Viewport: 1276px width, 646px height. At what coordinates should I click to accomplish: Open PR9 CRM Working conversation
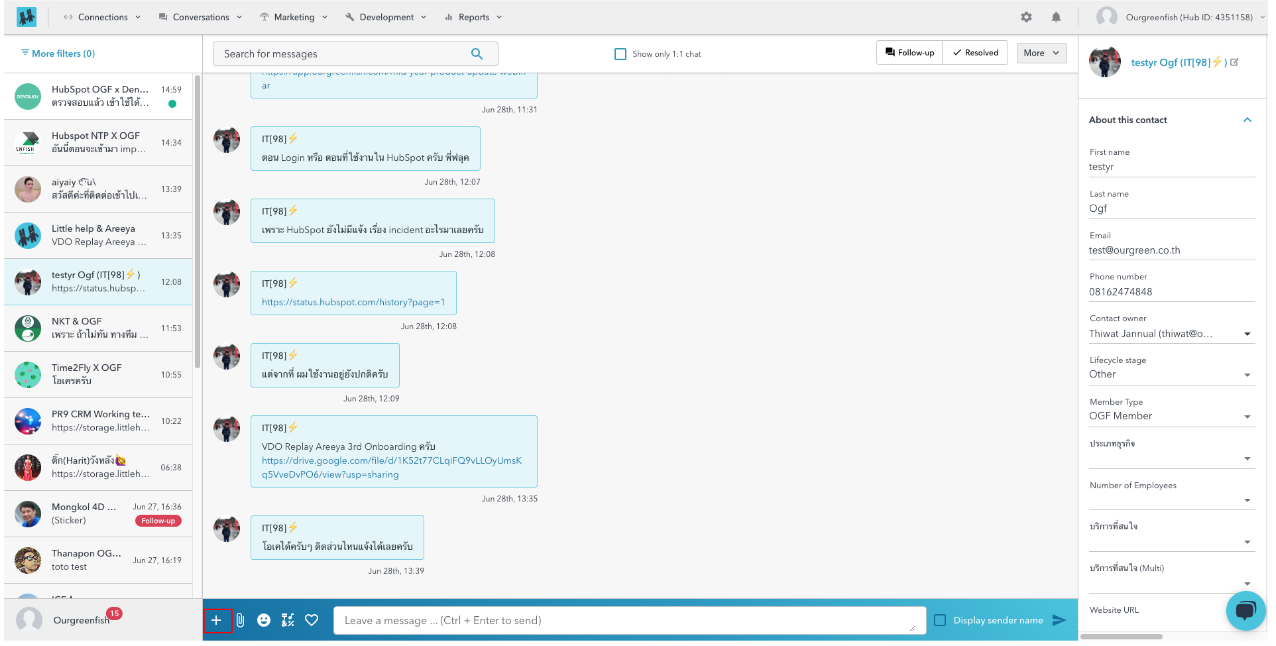[98, 421]
